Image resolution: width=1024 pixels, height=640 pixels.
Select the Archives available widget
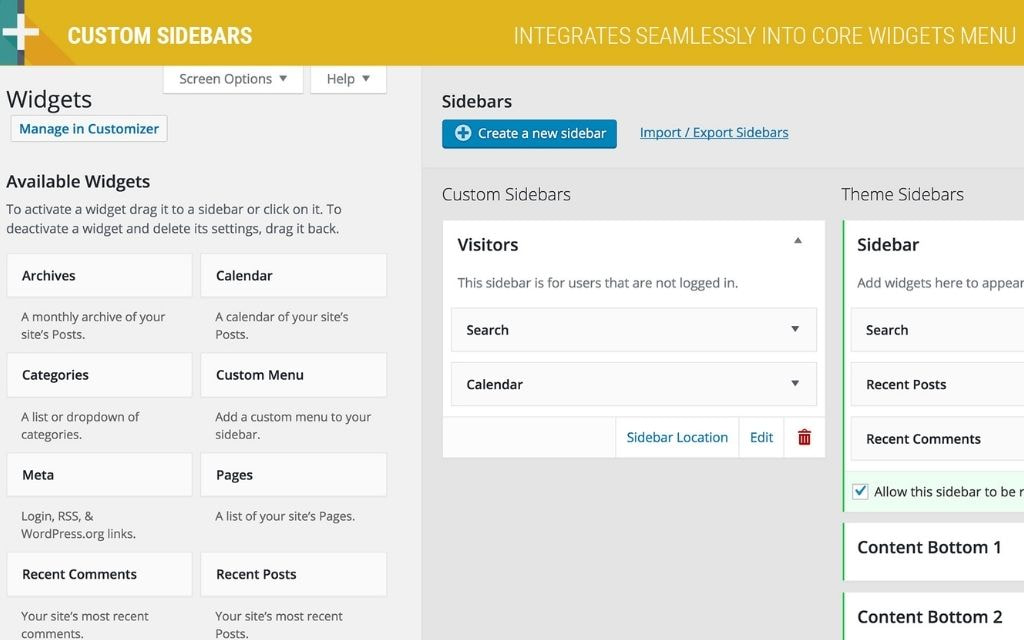99,275
